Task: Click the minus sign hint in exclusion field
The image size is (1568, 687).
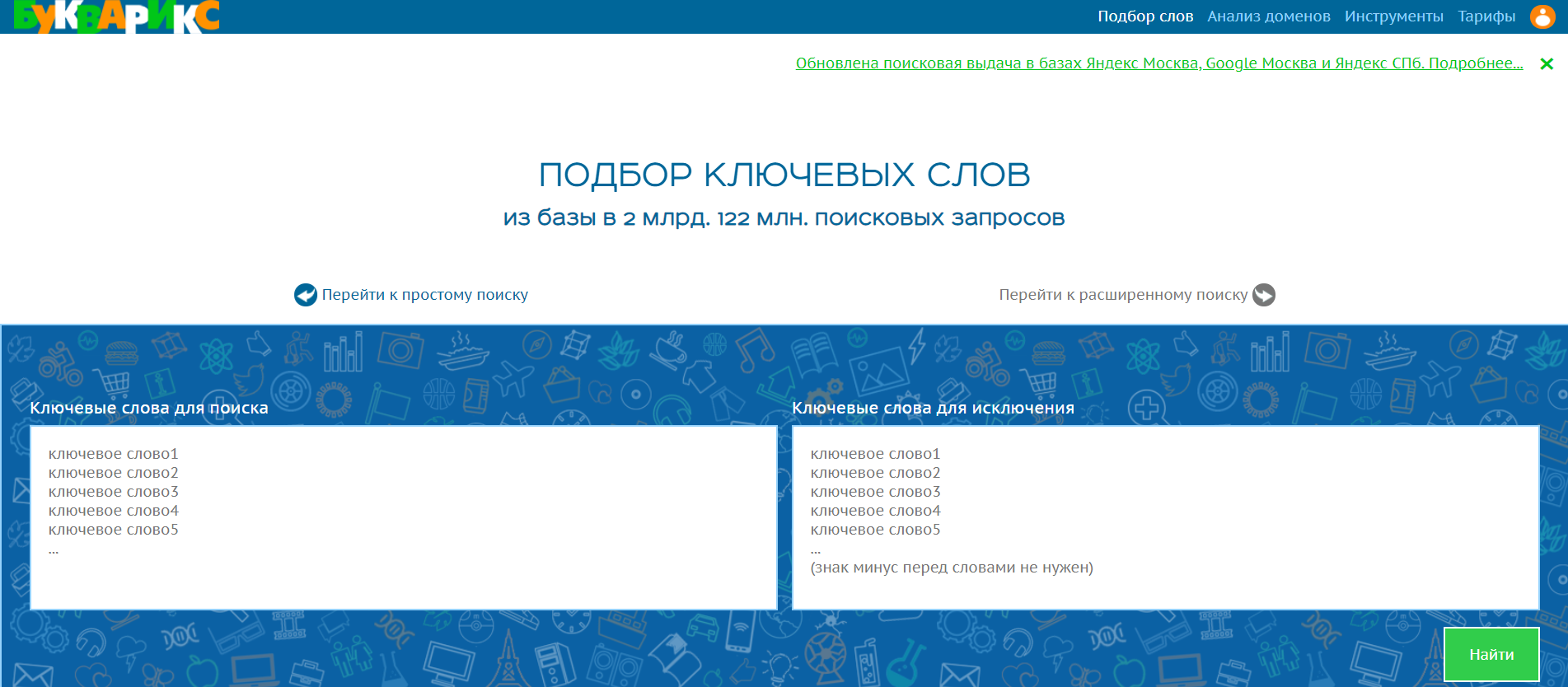Action: [x=952, y=568]
